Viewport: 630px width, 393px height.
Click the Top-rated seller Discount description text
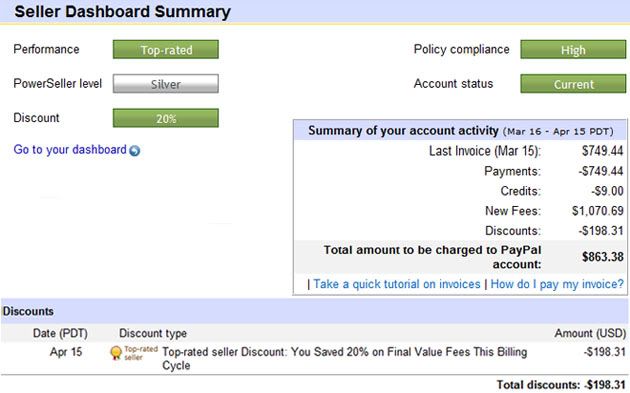[x=345, y=358]
